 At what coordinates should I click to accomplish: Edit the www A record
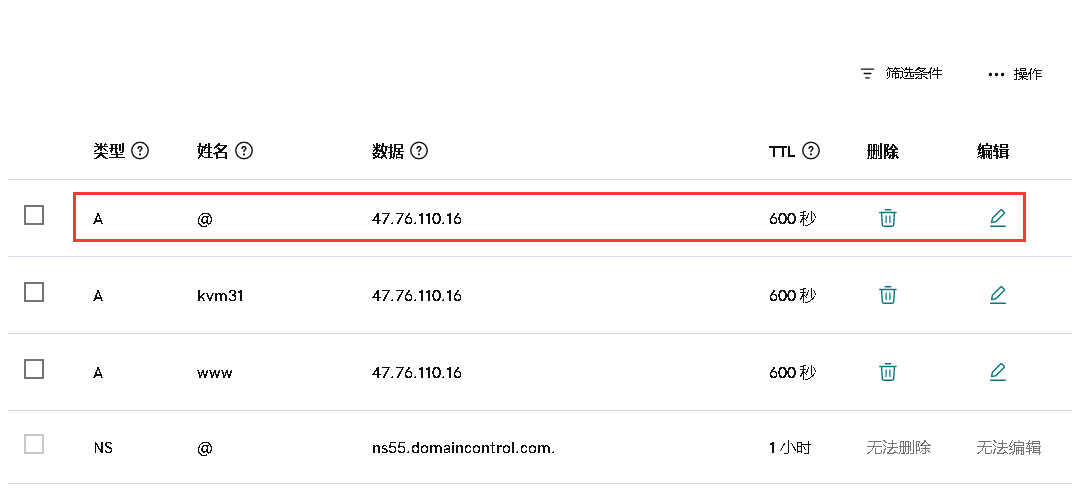[x=998, y=372]
